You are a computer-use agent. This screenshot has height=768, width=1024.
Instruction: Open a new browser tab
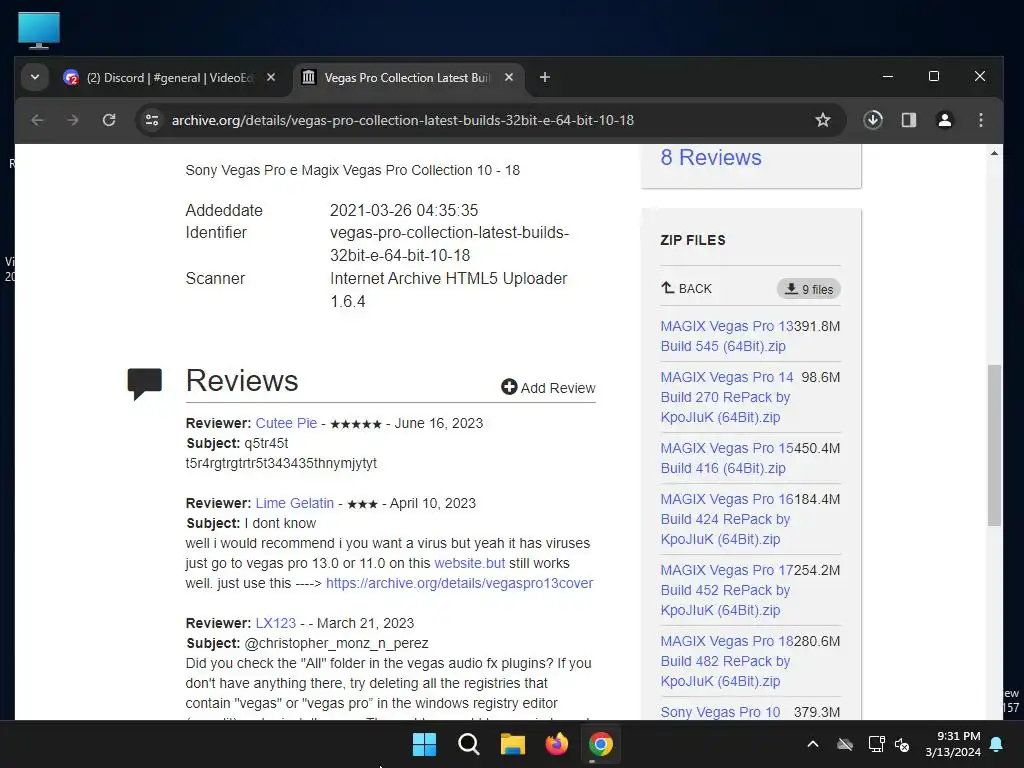[x=545, y=77]
